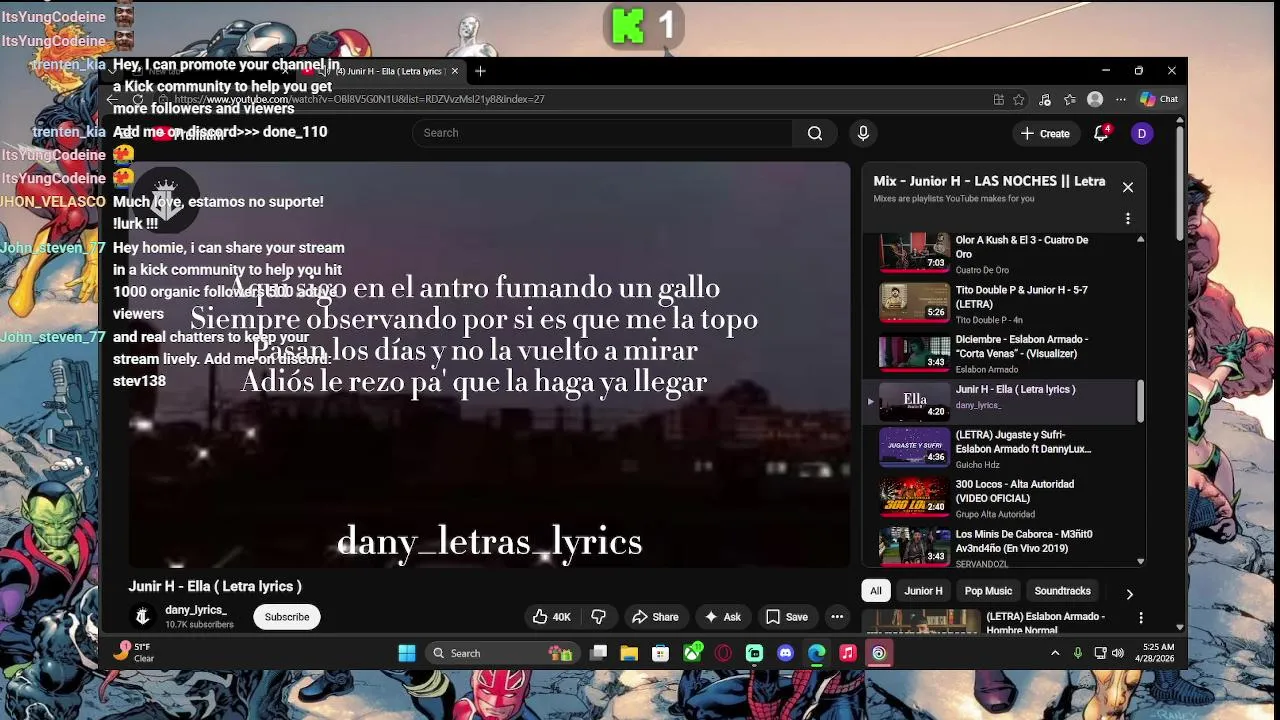Open the OBS-like swirl app on taskbar
The width and height of the screenshot is (1280, 720).
tap(879, 653)
